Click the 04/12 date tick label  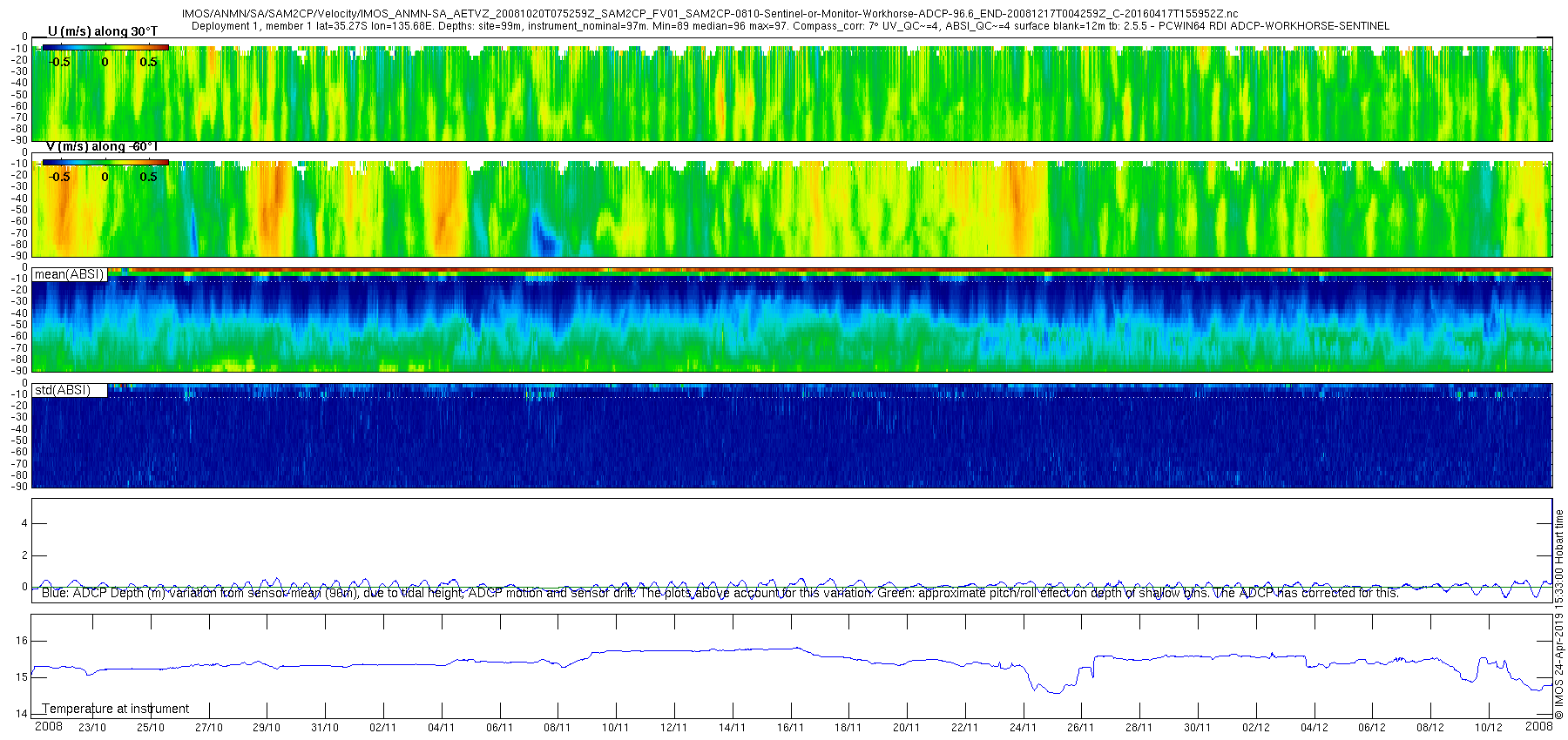pyautogui.click(x=1315, y=728)
